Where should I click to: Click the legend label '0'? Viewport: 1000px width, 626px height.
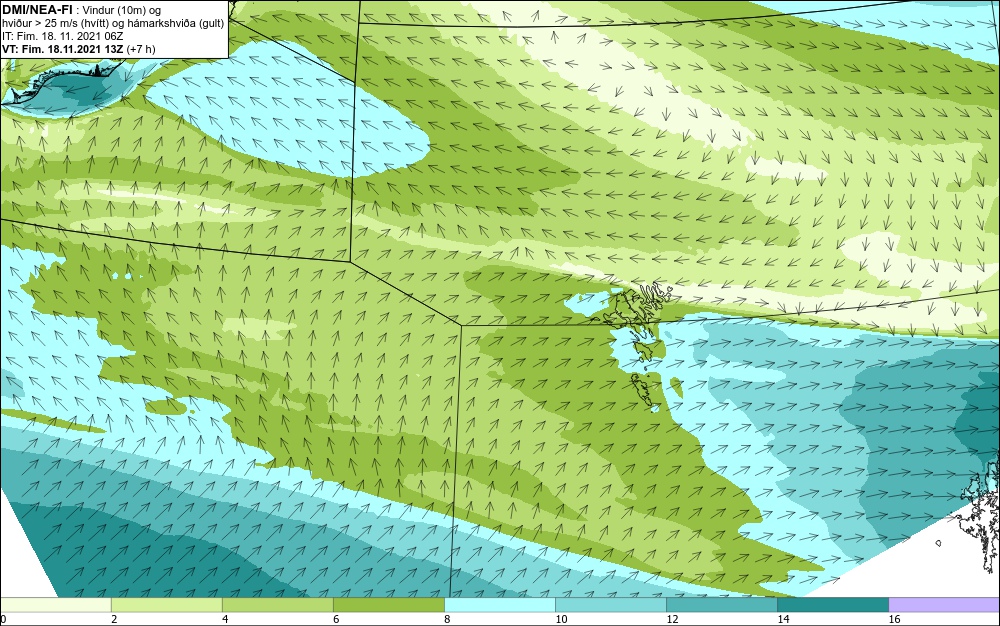click(3, 619)
